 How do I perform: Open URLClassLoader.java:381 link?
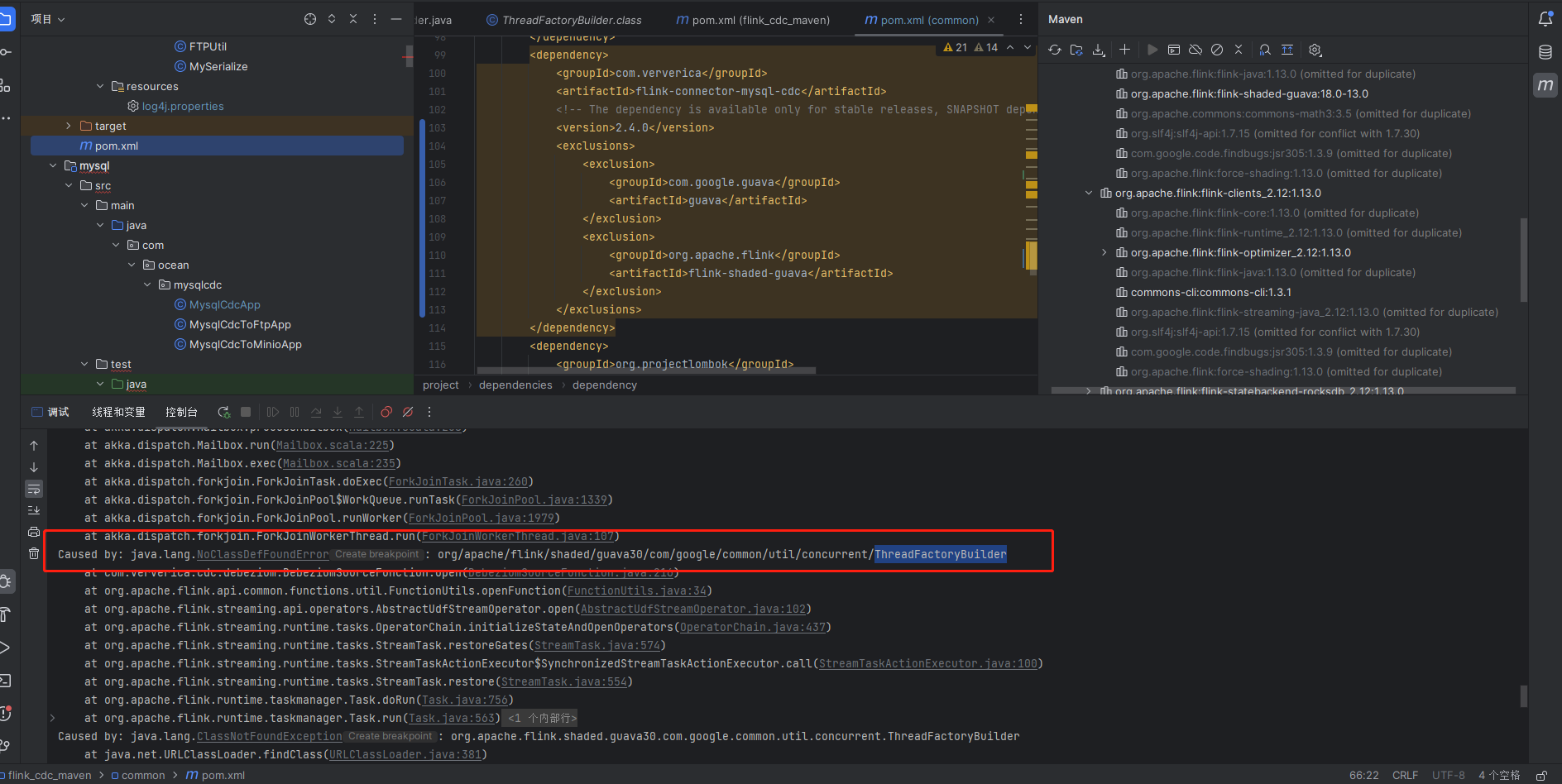click(405, 754)
